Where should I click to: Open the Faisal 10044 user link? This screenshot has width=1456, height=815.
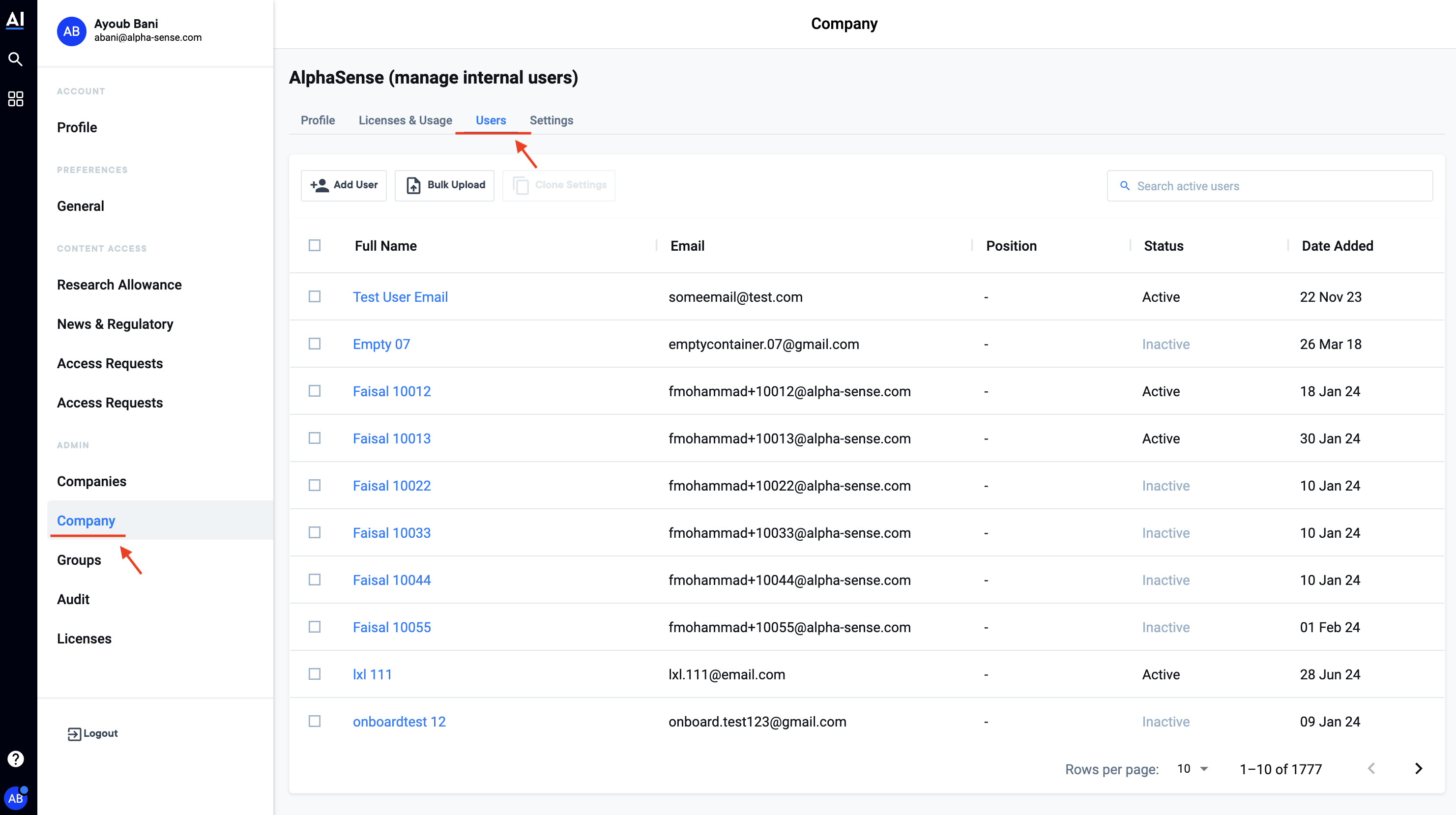[x=392, y=581]
